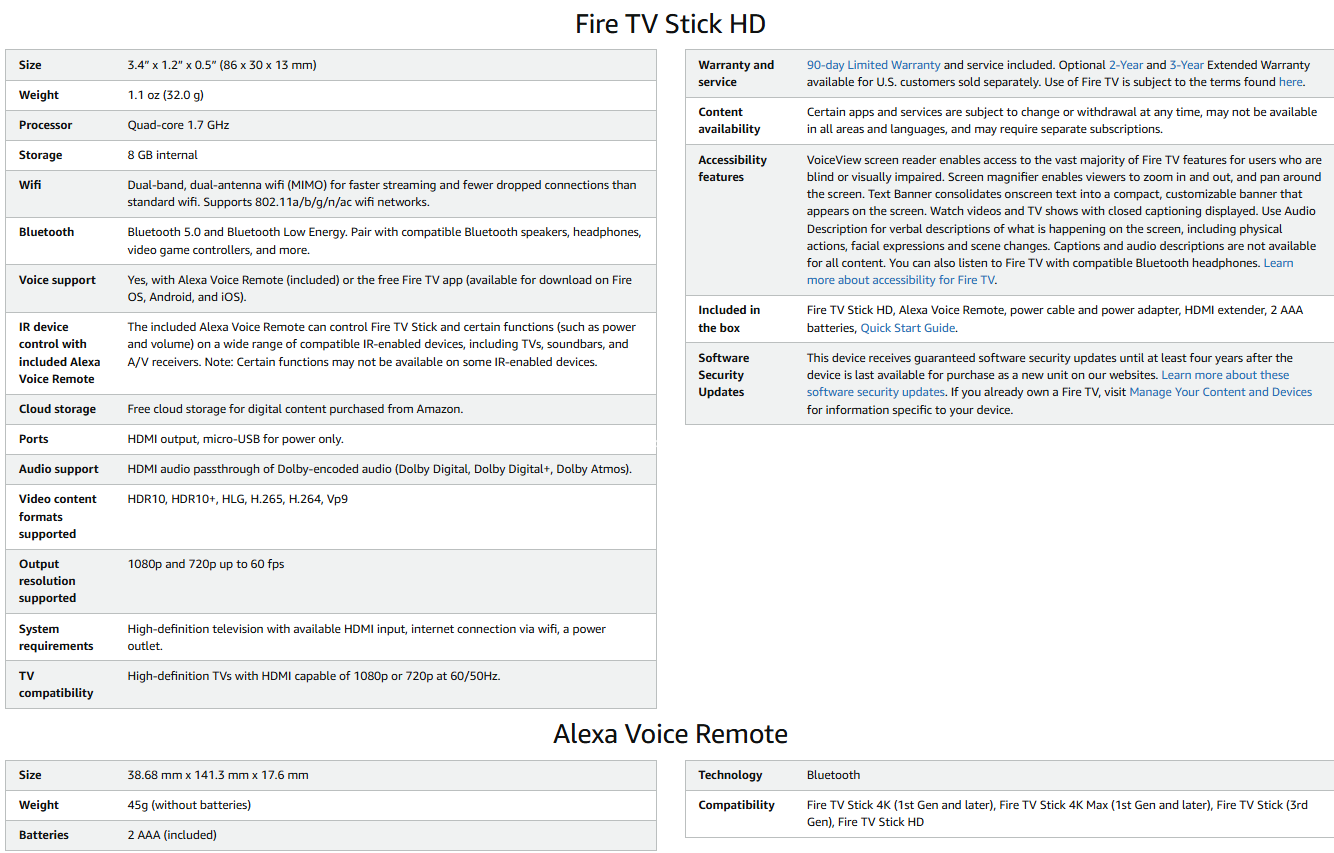This screenshot has height=853, width=1334.
Task: Click the Bluetooth row label in Fire TV specs
Action: tap(46, 232)
